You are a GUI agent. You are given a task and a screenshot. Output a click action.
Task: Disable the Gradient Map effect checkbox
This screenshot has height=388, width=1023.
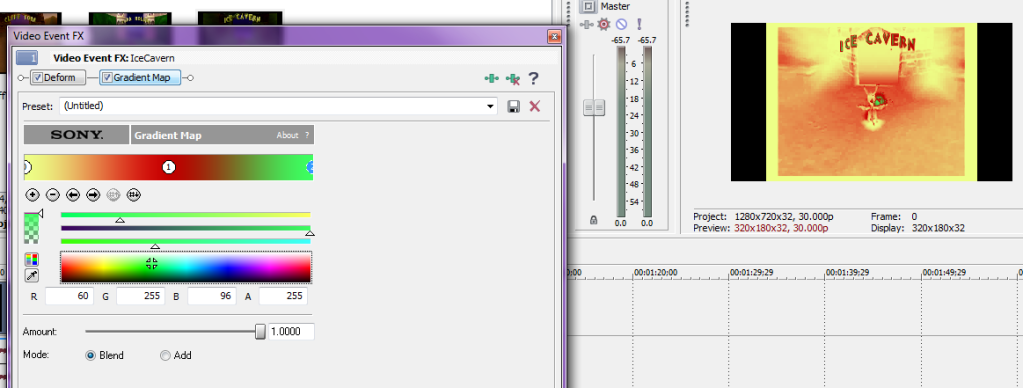coord(108,78)
